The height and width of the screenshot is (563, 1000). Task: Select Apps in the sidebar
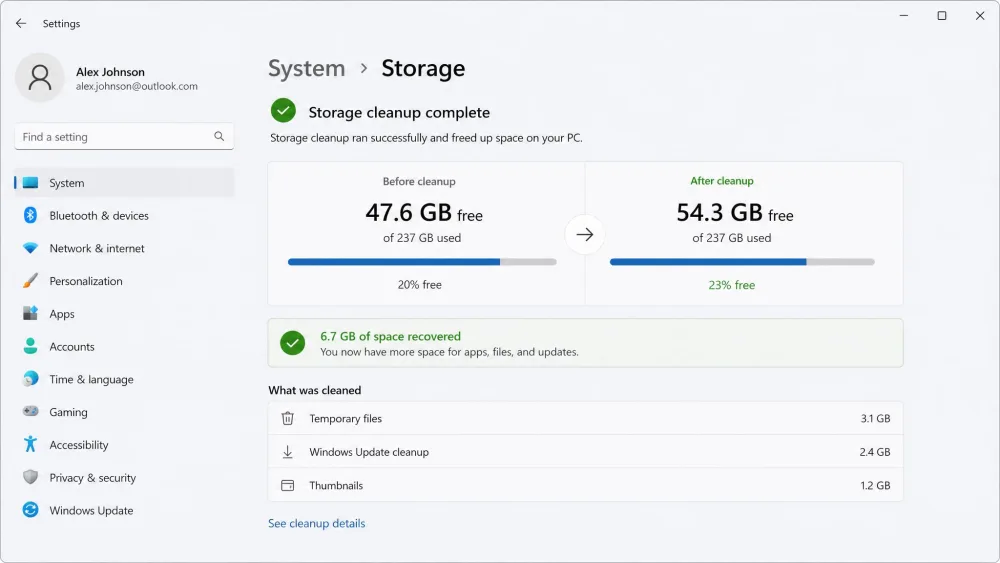[124, 314]
